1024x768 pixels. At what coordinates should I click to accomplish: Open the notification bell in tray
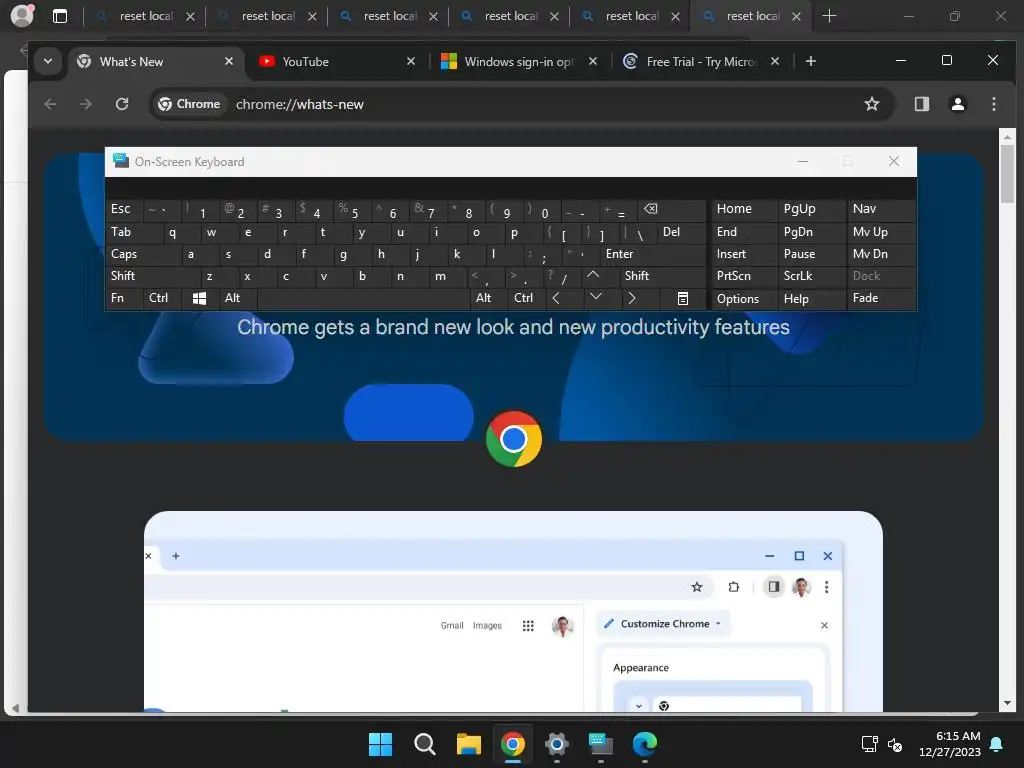pos(997,744)
